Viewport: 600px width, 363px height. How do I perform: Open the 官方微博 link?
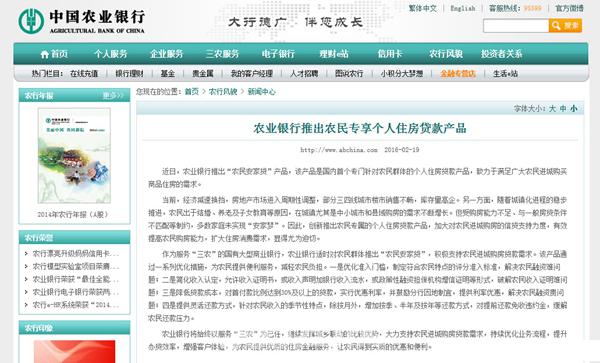569,8
